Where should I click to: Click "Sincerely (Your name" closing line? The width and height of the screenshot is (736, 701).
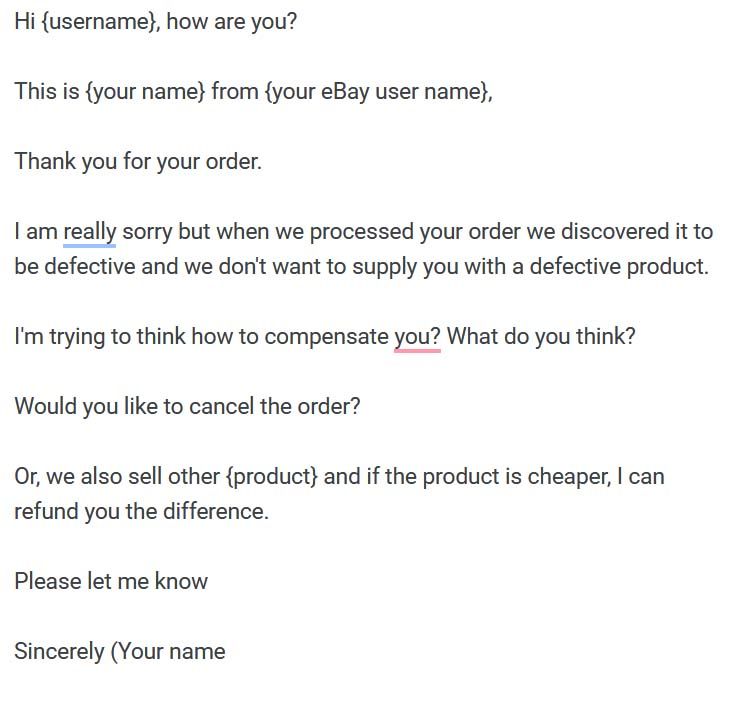[x=120, y=652]
